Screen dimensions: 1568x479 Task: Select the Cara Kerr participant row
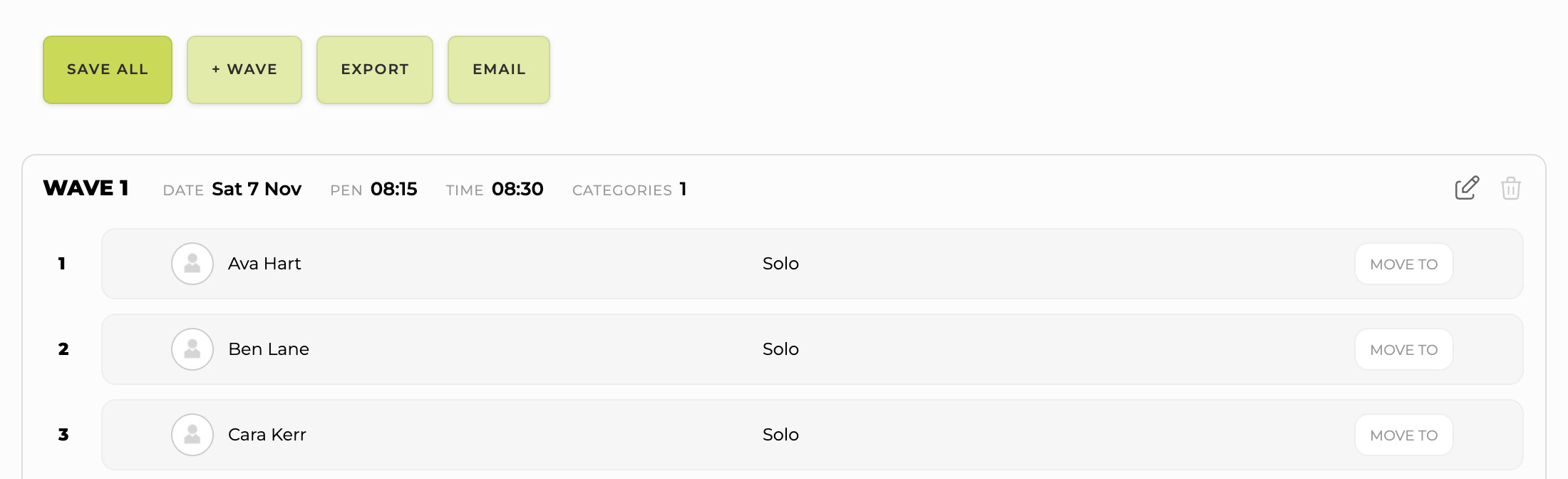(x=813, y=435)
